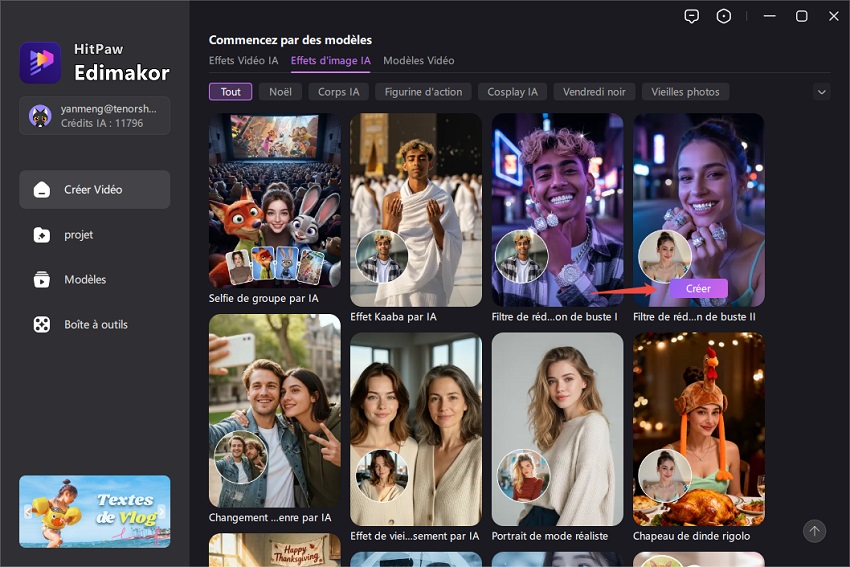Click the Boîte à outils icon
This screenshot has width=850, height=567.
coord(42,324)
